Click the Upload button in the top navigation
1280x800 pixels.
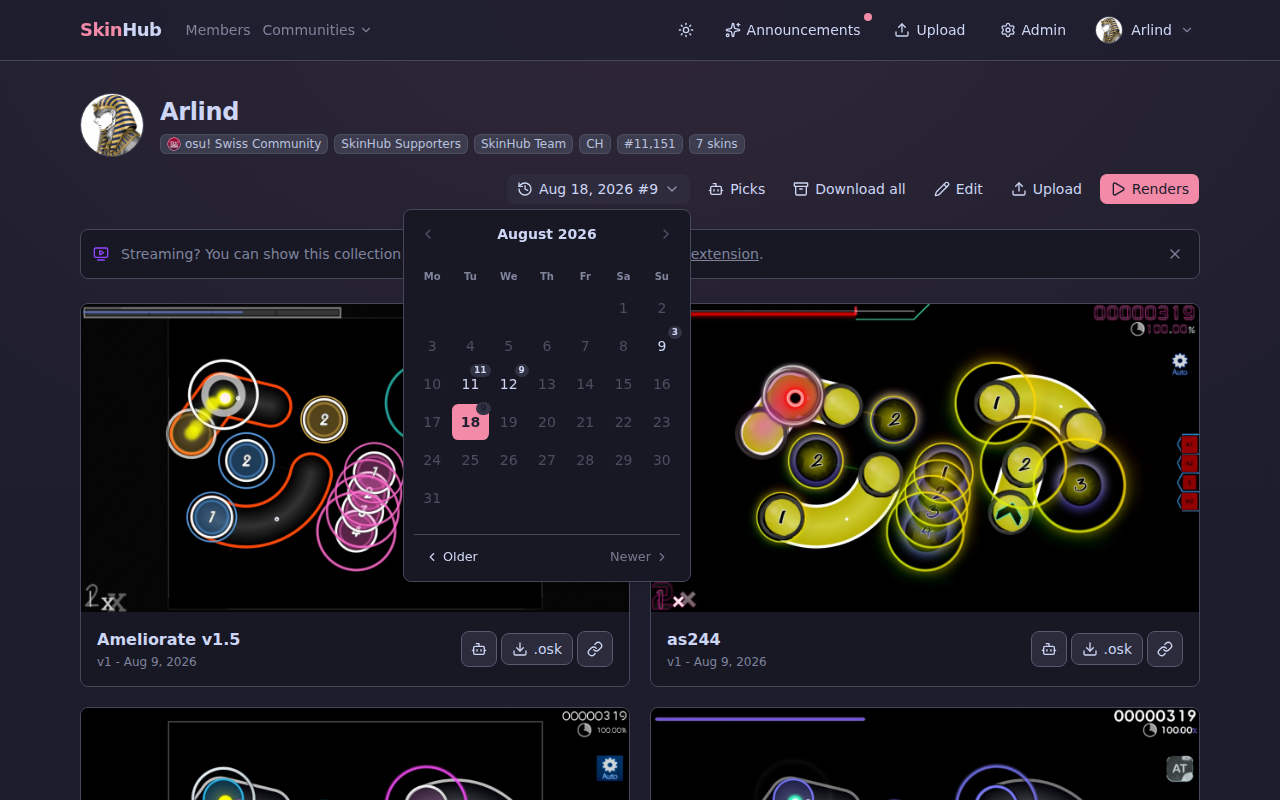tap(930, 30)
